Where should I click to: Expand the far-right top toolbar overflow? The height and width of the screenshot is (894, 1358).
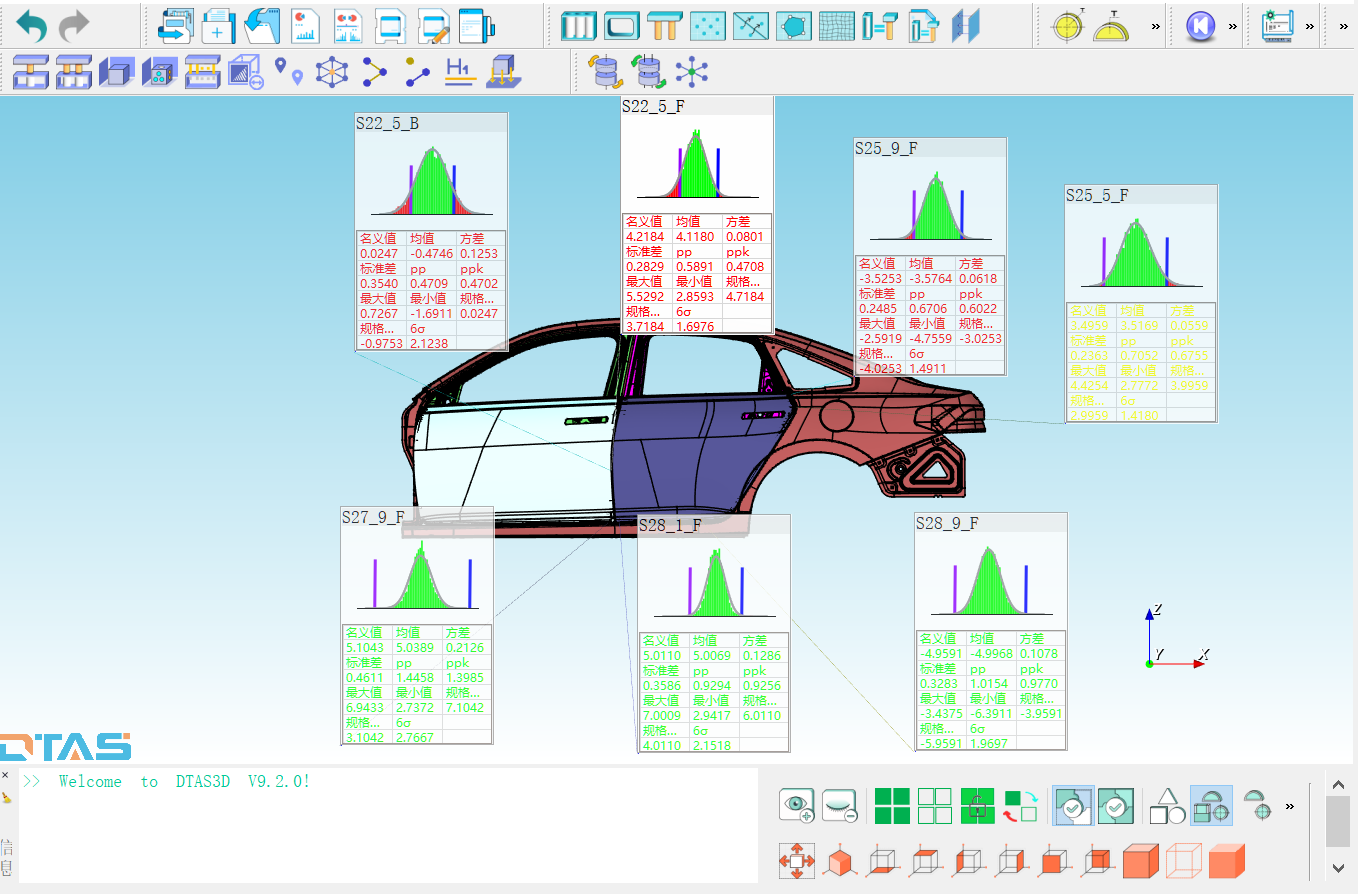tap(1344, 26)
